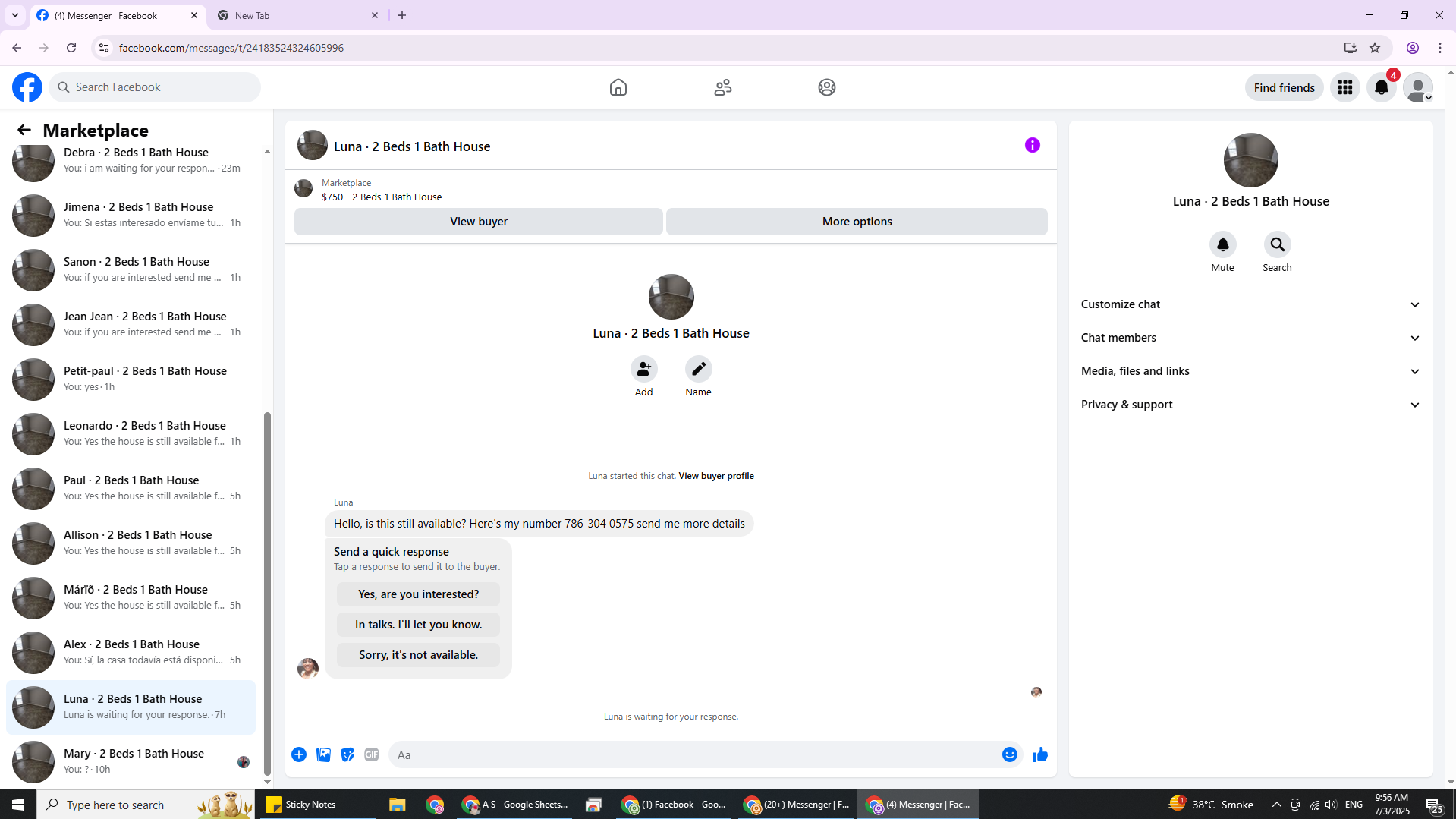Select the Messenger | Facebook tab
The width and height of the screenshot is (1456, 819).
118,15
